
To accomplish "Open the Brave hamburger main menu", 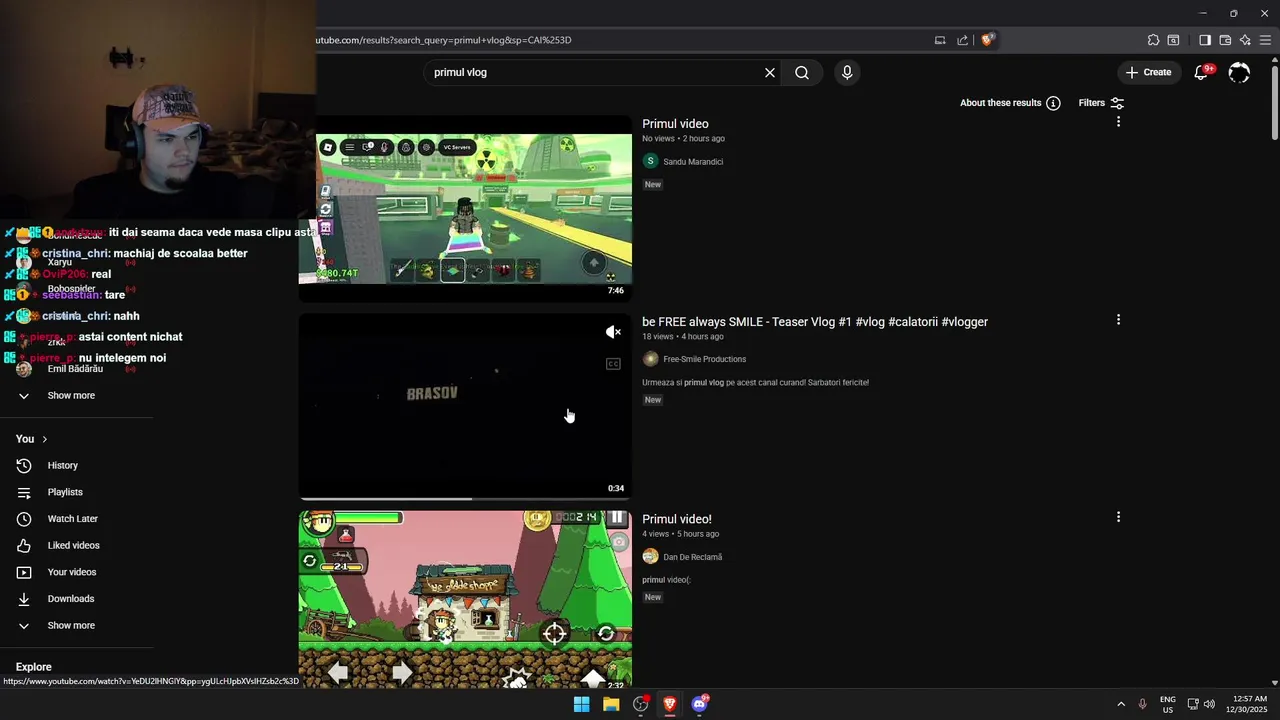I will tap(1265, 40).
